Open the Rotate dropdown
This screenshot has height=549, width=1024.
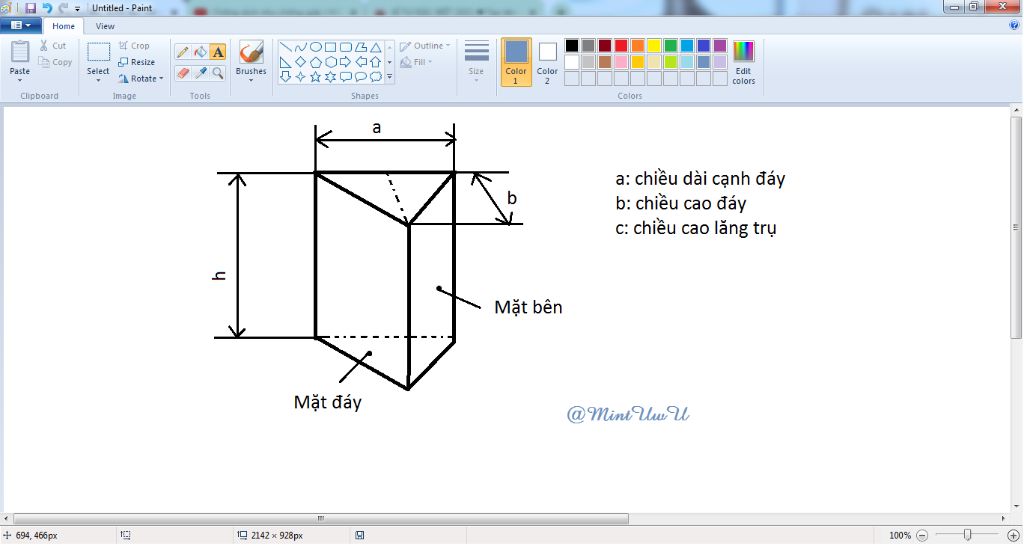point(141,78)
